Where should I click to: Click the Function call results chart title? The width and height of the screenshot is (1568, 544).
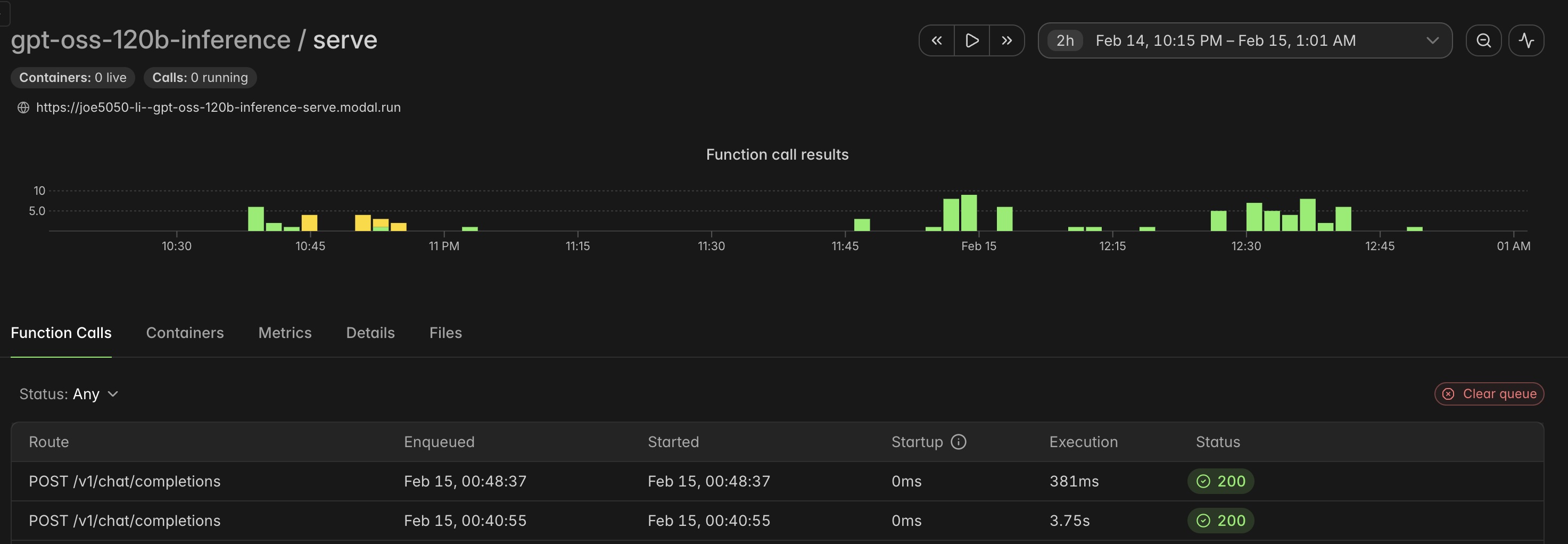[777, 154]
